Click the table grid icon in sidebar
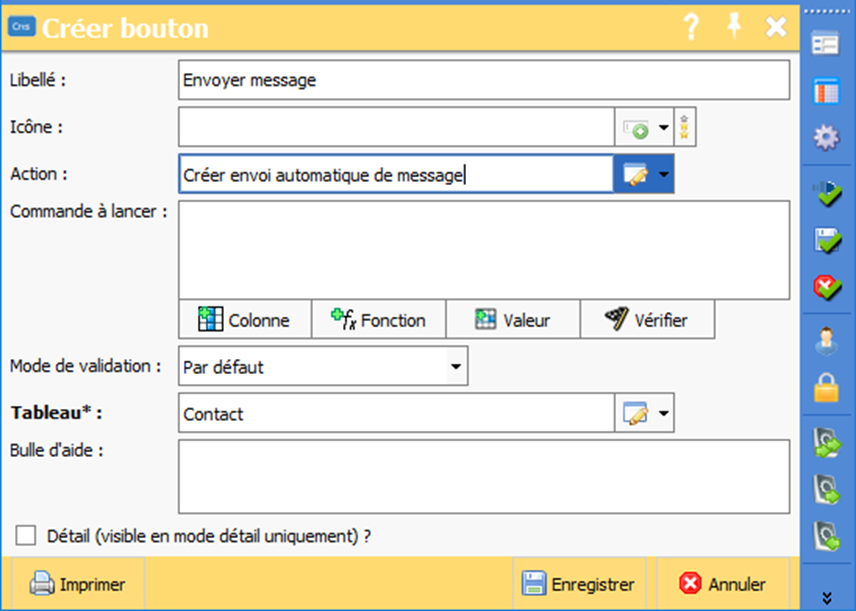This screenshot has width=856, height=611. 826,90
